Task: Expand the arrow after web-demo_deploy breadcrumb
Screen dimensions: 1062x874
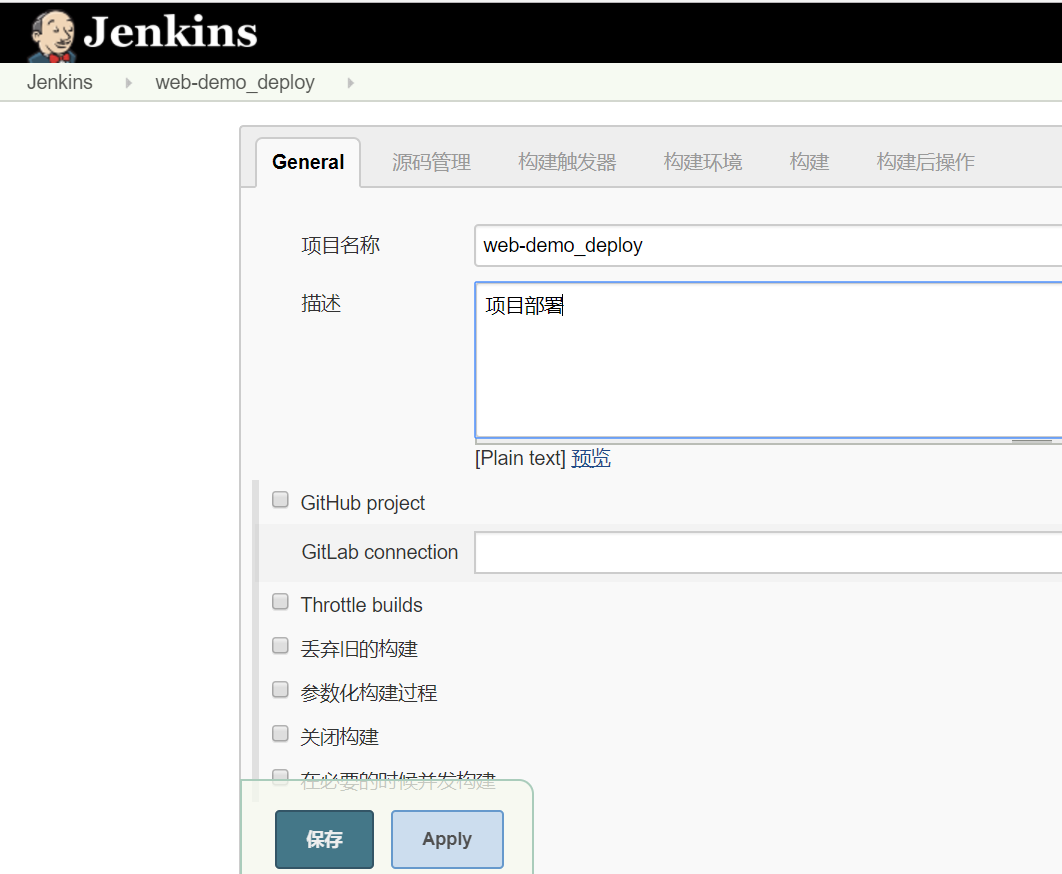Action: point(350,83)
